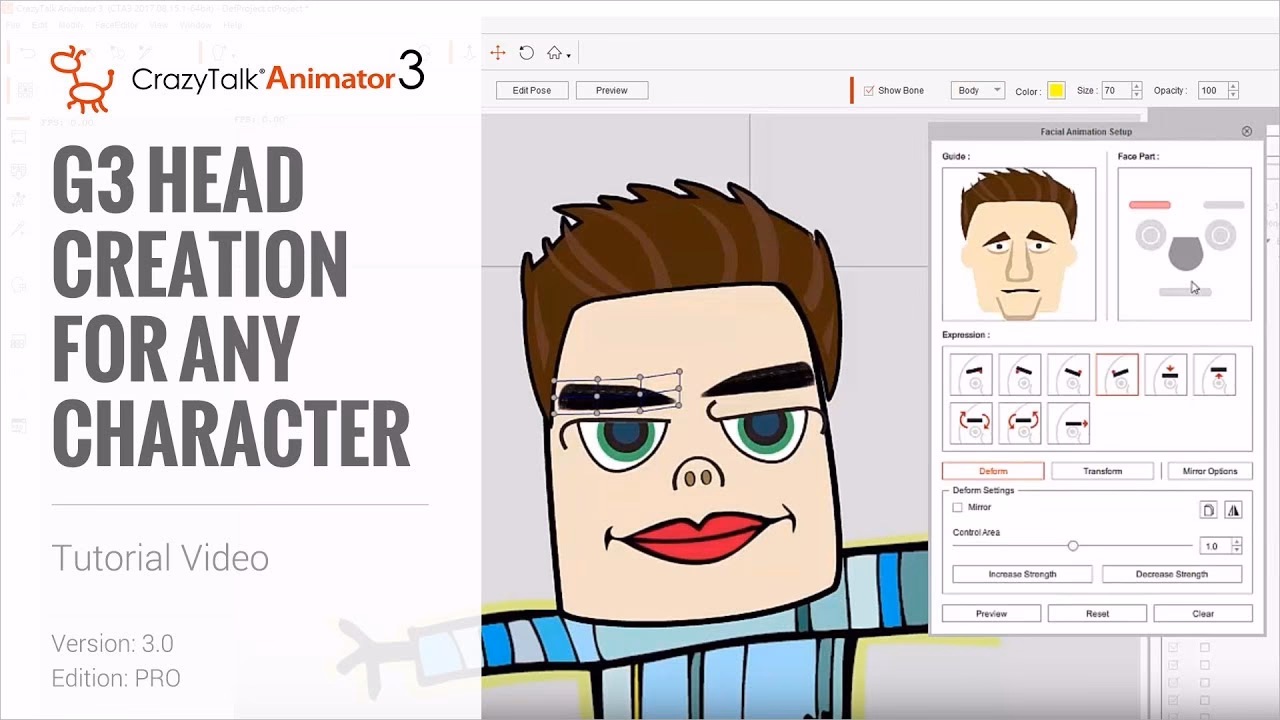1280x720 pixels.
Task: Open the Body dropdown
Action: coord(978,89)
